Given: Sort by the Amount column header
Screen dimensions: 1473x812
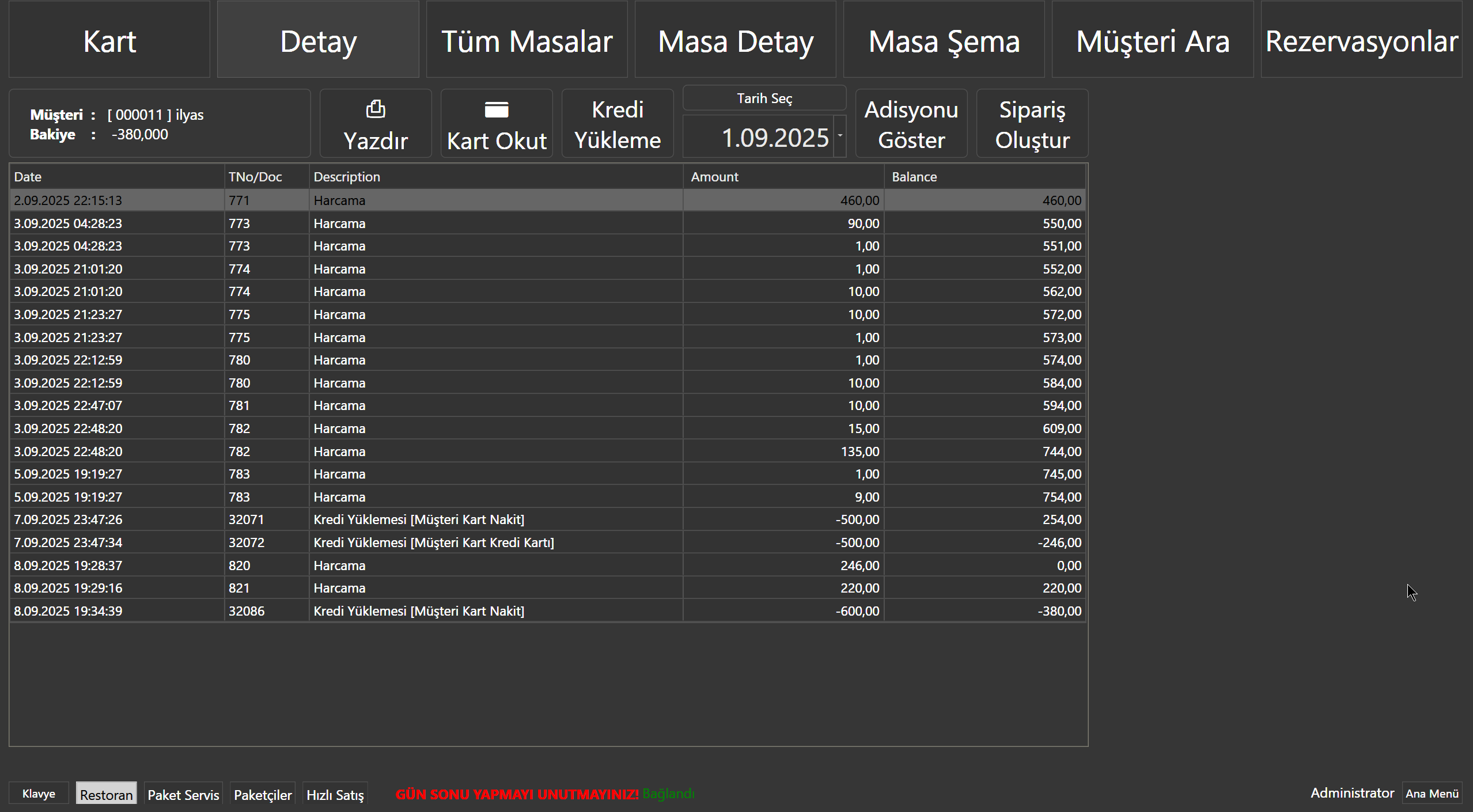Looking at the screenshot, I should tap(782, 177).
